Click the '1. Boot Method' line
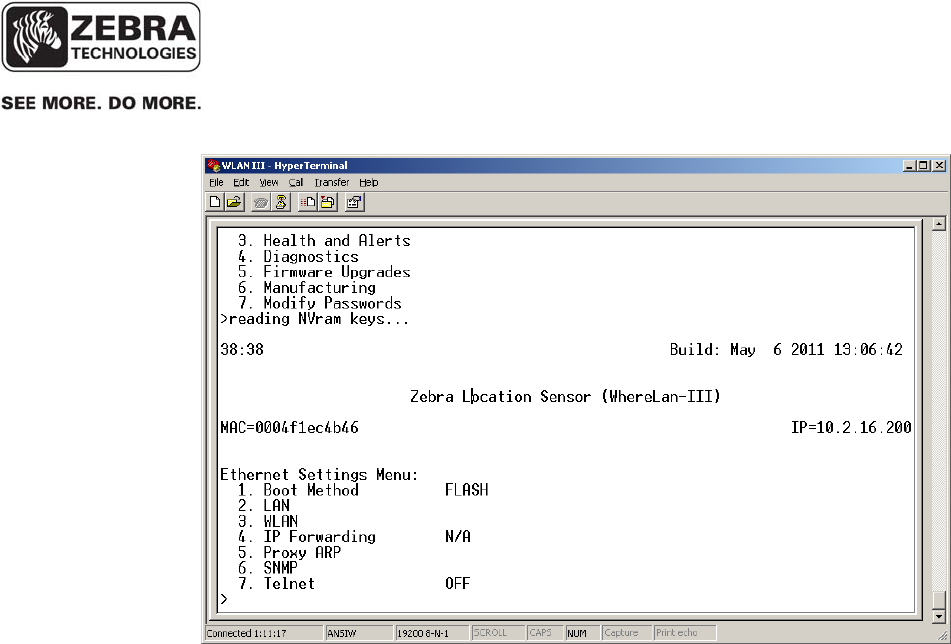Viewport: 951px width, 644px height. 298,490
